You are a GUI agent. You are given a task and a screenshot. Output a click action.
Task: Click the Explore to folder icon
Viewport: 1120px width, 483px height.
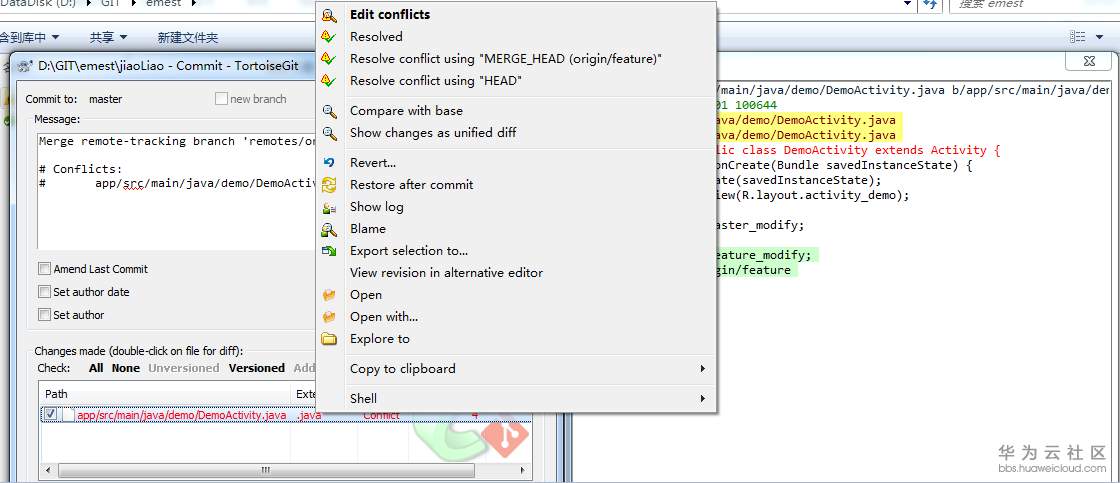point(329,339)
